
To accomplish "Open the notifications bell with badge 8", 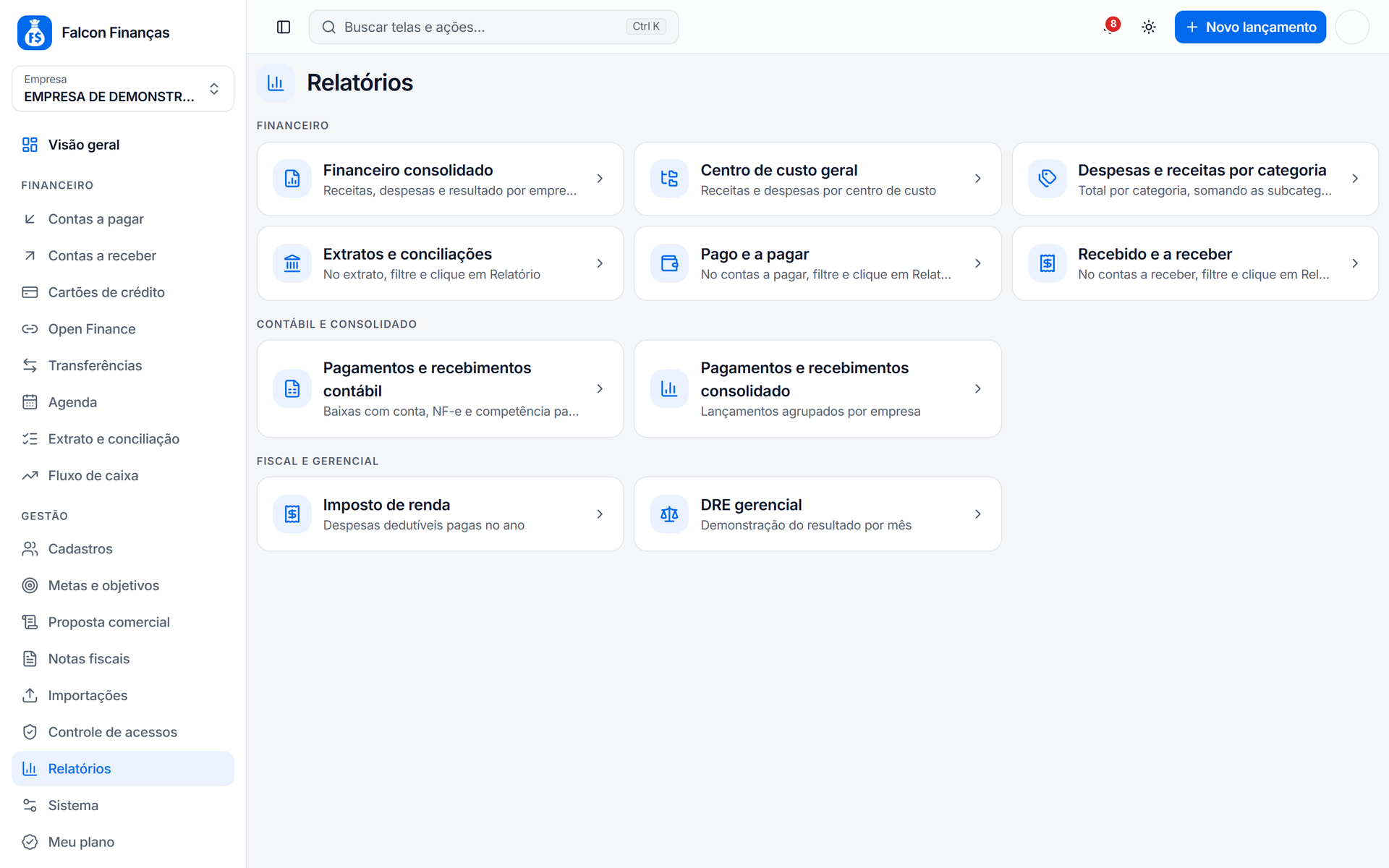I will [1111, 27].
